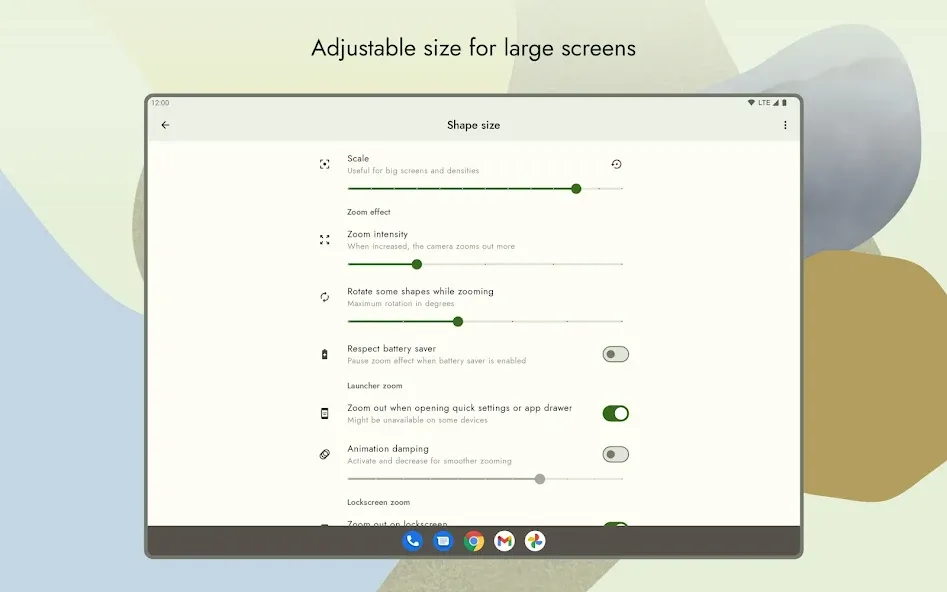Click the Scale focus icon
947x592 pixels.
click(x=324, y=164)
